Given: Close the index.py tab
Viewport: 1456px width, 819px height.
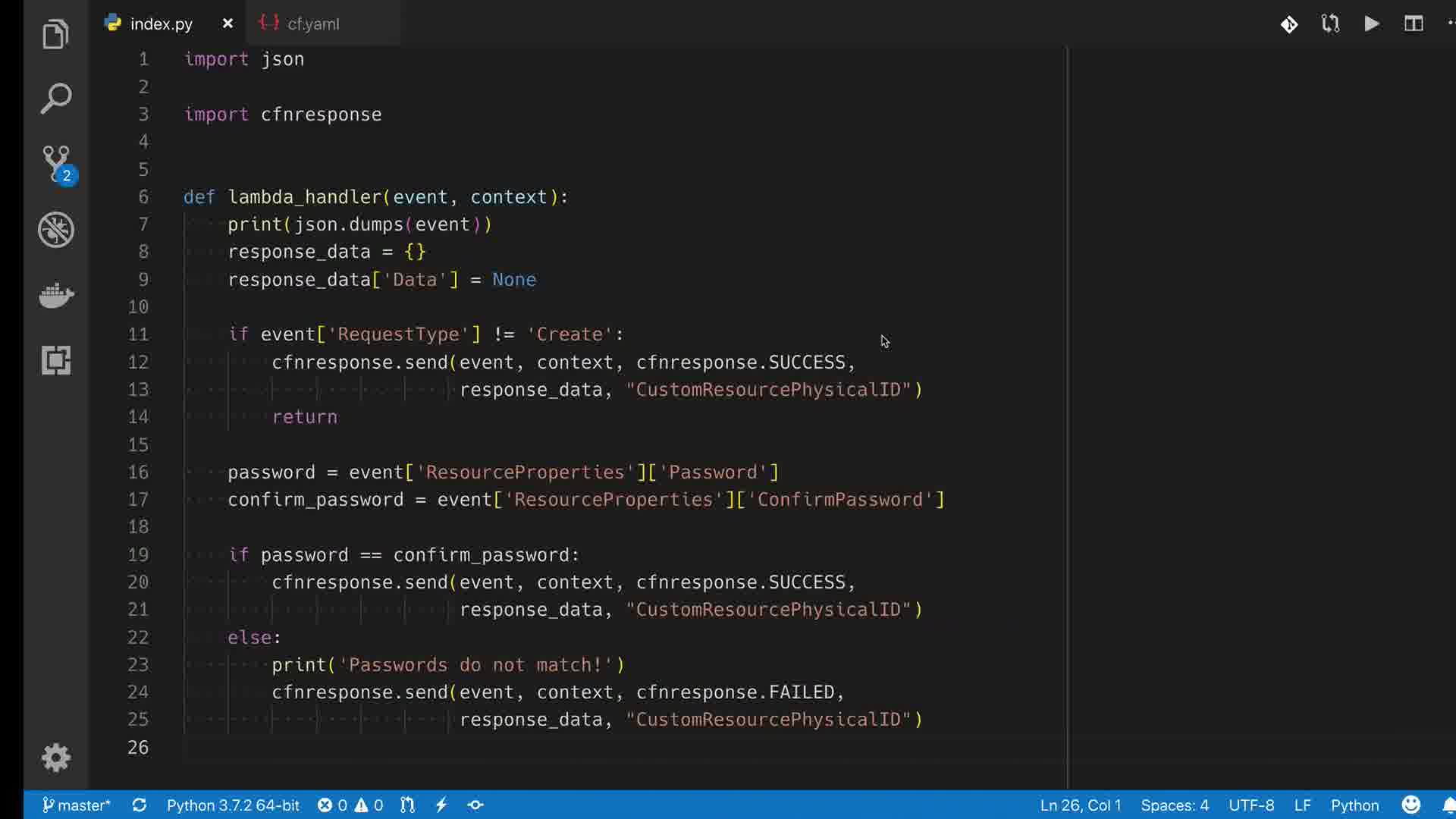Looking at the screenshot, I should pos(227,24).
